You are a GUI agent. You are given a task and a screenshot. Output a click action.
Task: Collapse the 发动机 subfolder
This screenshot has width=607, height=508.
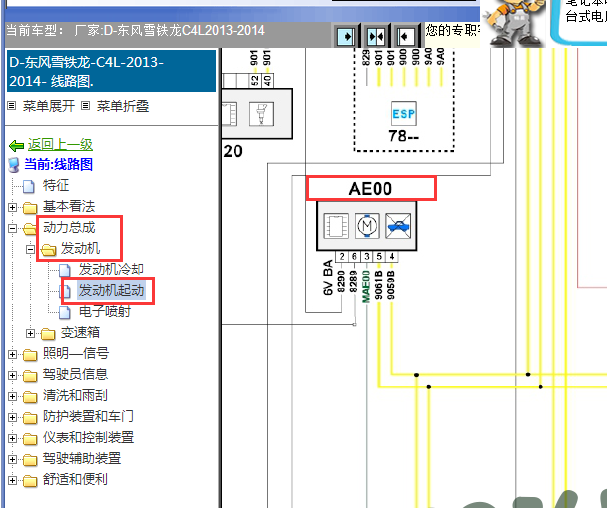pos(31,249)
